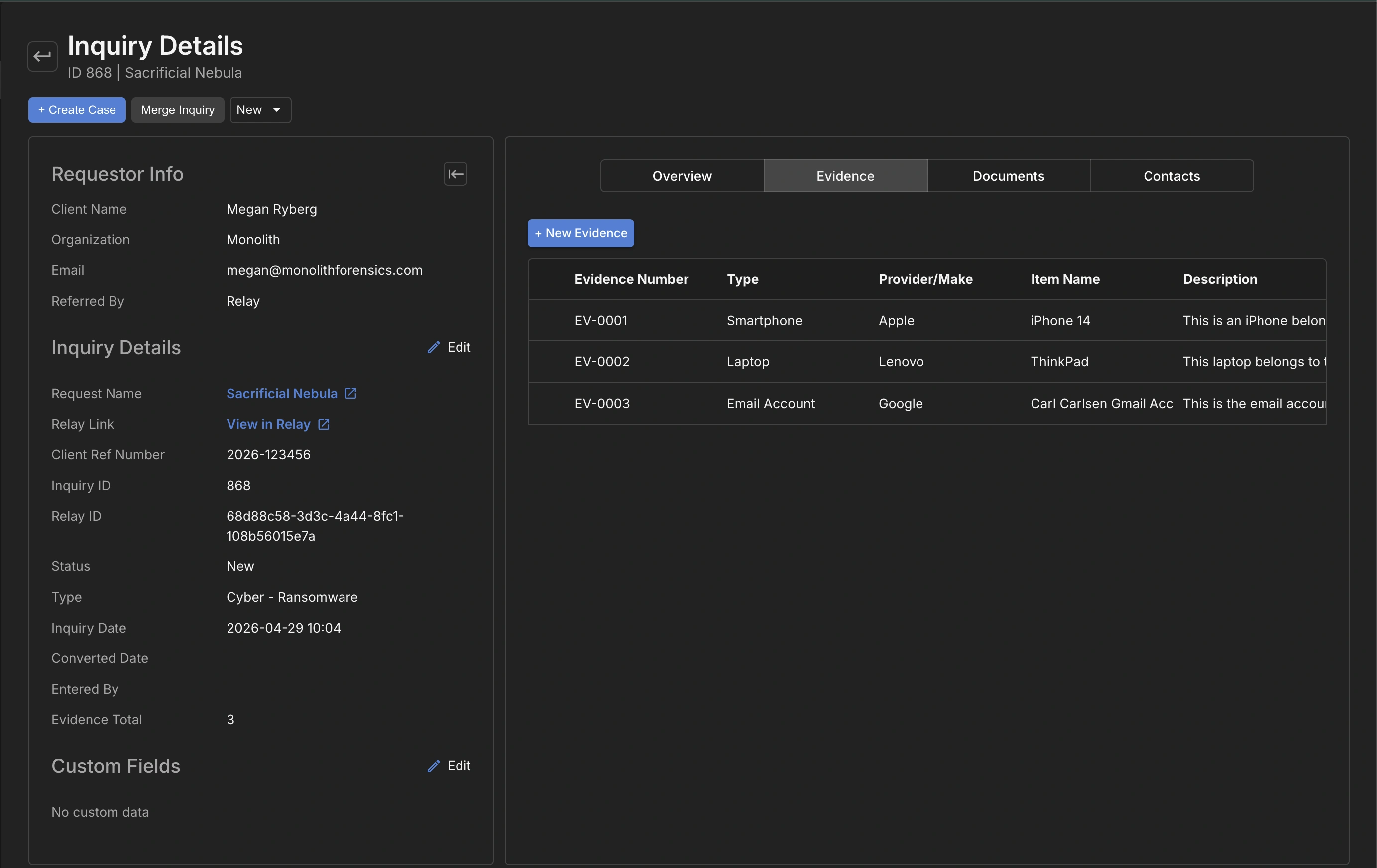Image resolution: width=1377 pixels, height=868 pixels.
Task: Open external link icon beside Sacrificial Nebula
Action: pos(350,393)
